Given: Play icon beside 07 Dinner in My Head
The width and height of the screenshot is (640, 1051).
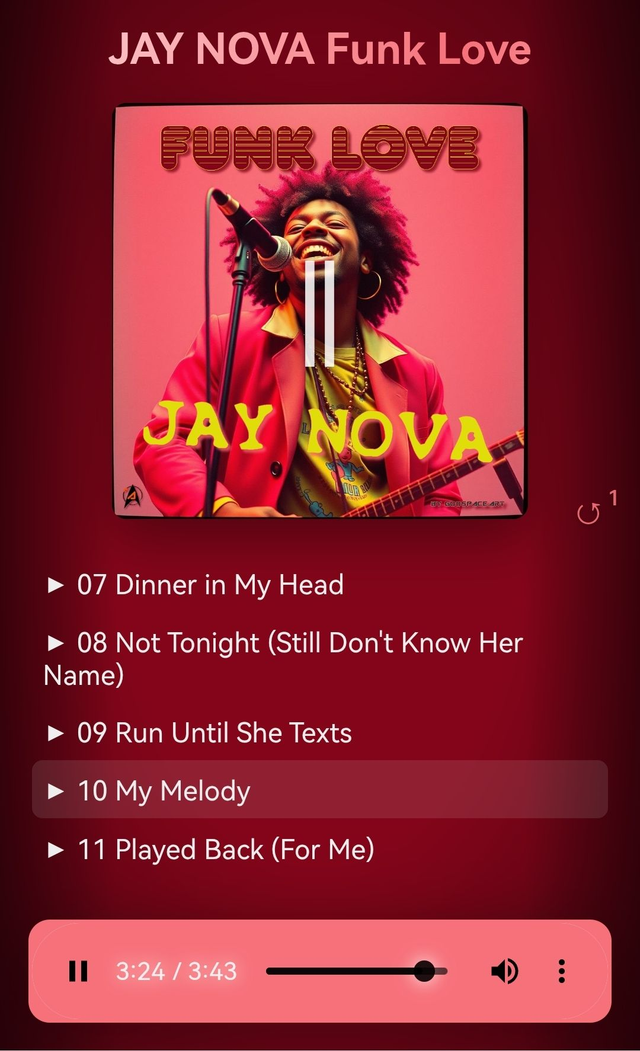Looking at the screenshot, I should pyautogui.click(x=56, y=585).
